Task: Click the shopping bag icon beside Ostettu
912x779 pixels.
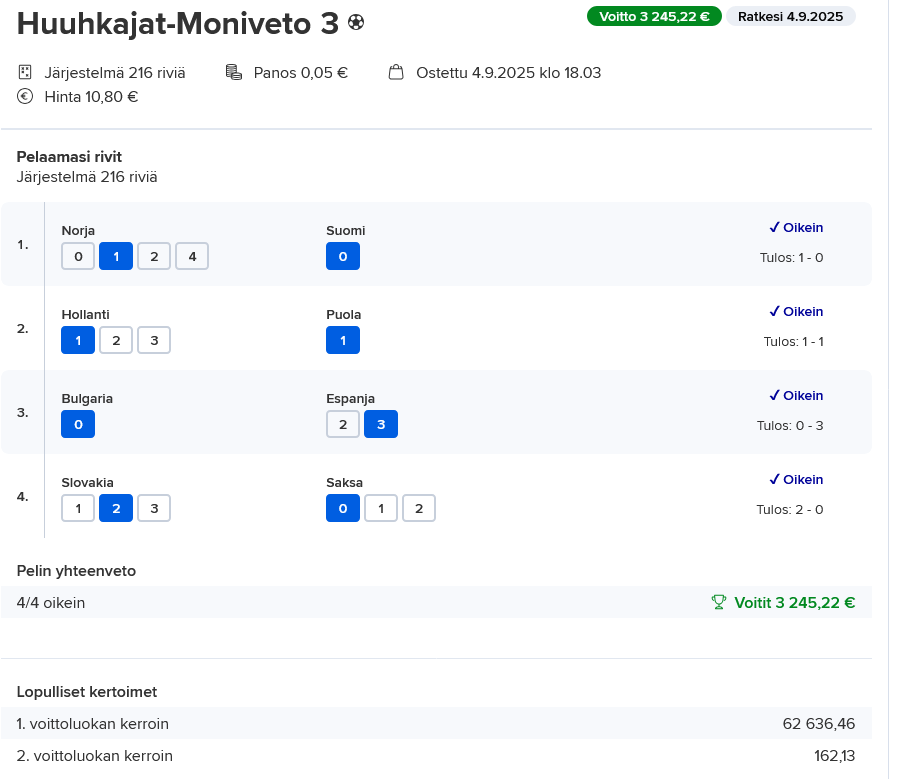Action: (396, 73)
